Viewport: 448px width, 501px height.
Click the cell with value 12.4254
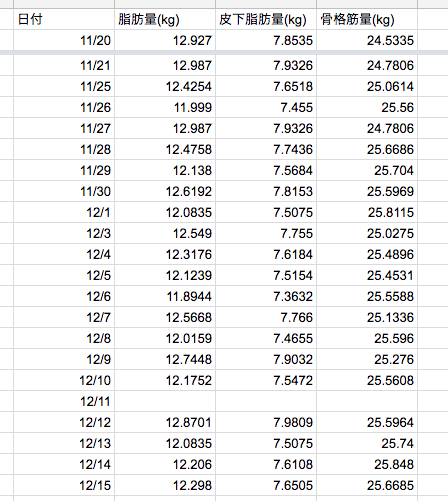tap(165, 86)
